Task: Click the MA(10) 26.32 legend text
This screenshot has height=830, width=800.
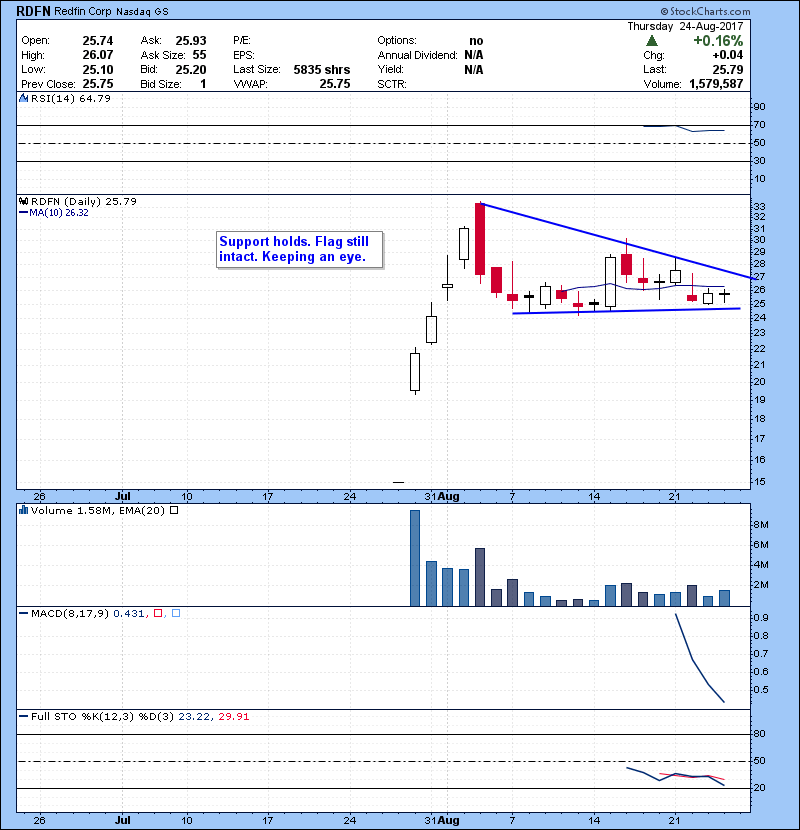Action: [59, 213]
